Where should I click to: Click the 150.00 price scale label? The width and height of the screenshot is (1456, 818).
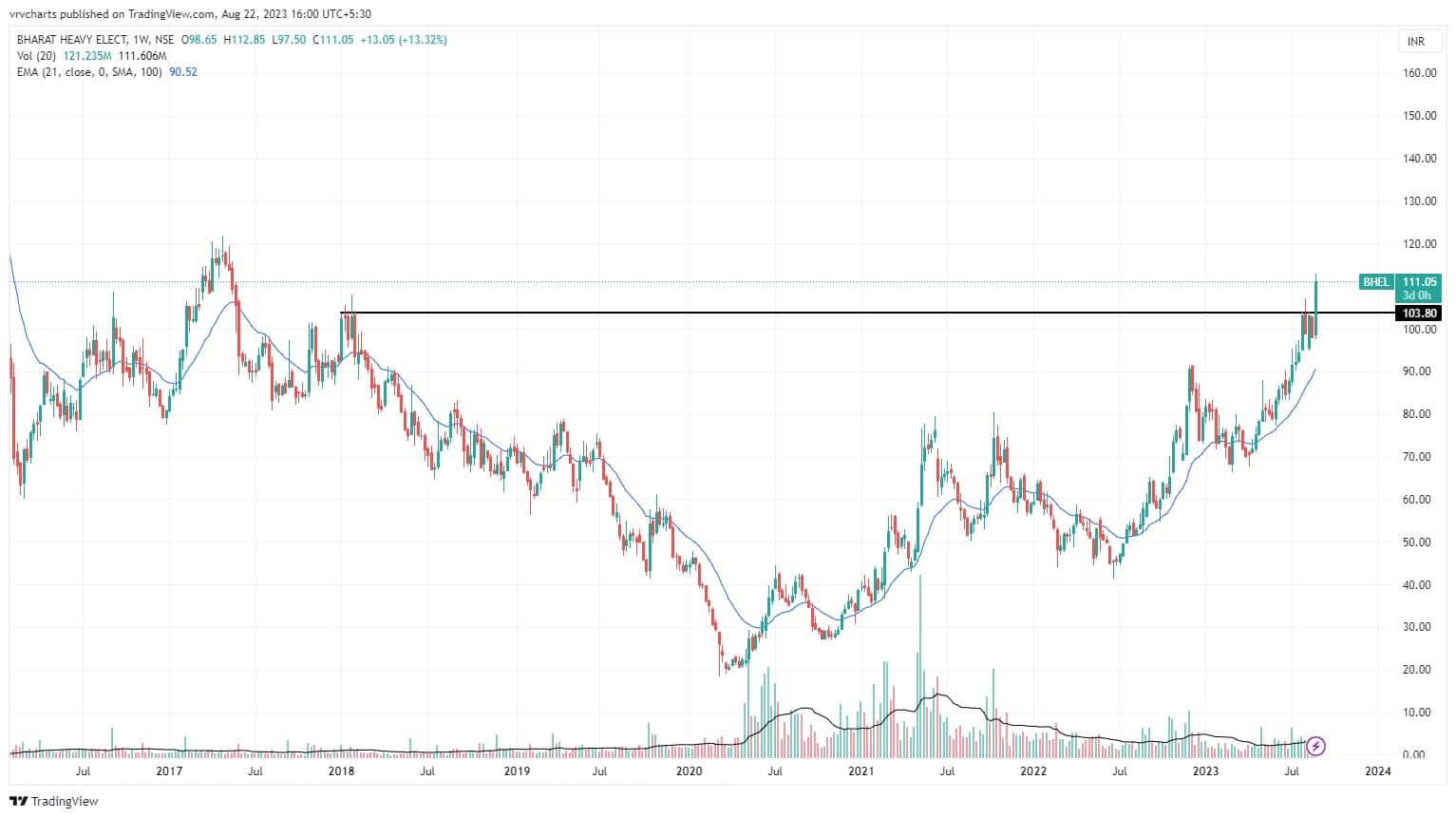tap(1419, 116)
